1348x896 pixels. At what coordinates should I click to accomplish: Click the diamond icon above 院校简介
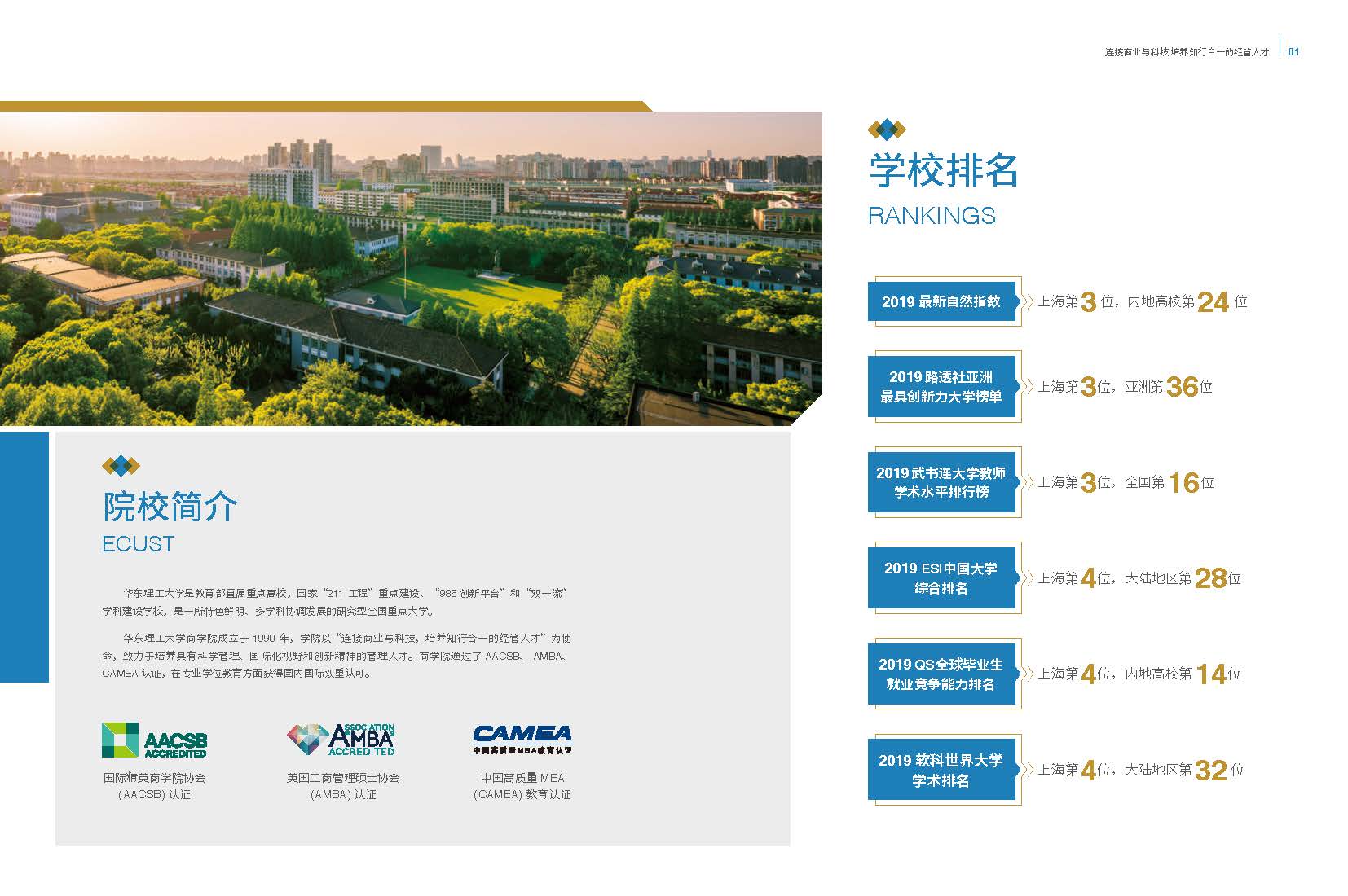click(x=121, y=466)
